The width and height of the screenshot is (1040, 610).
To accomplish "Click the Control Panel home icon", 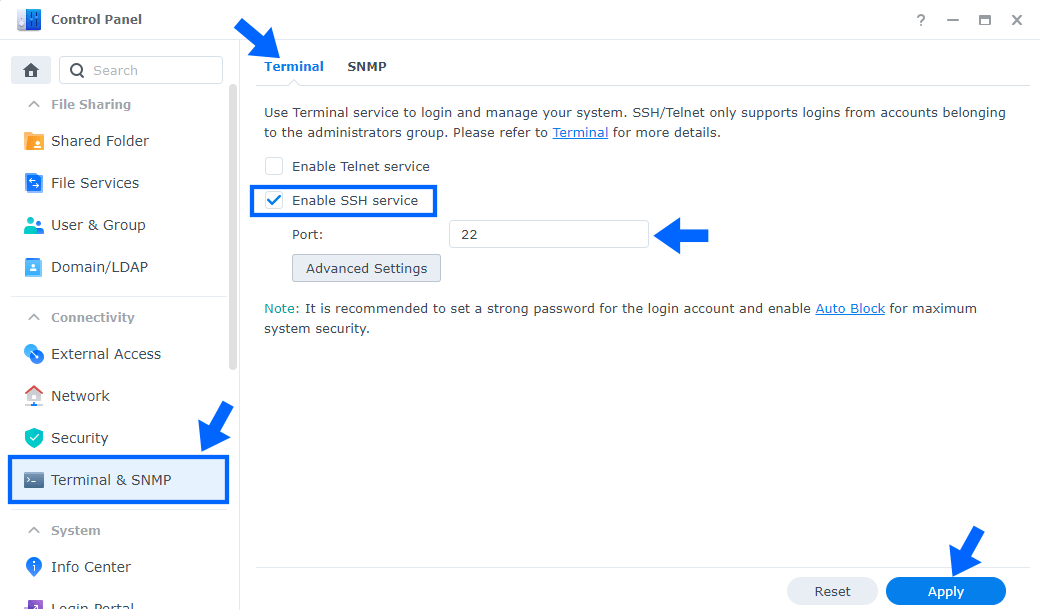I will click(x=30, y=70).
